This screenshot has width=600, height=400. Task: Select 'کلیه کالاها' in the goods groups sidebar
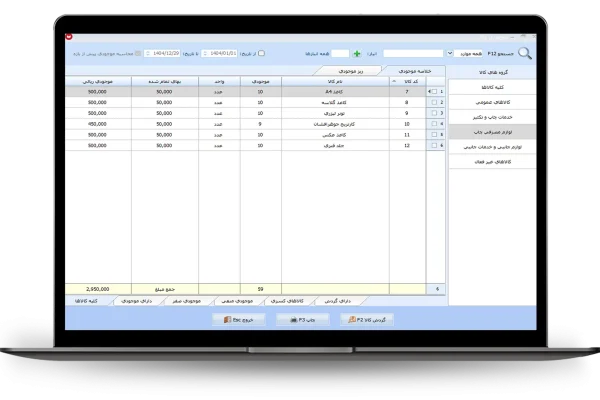pos(492,87)
